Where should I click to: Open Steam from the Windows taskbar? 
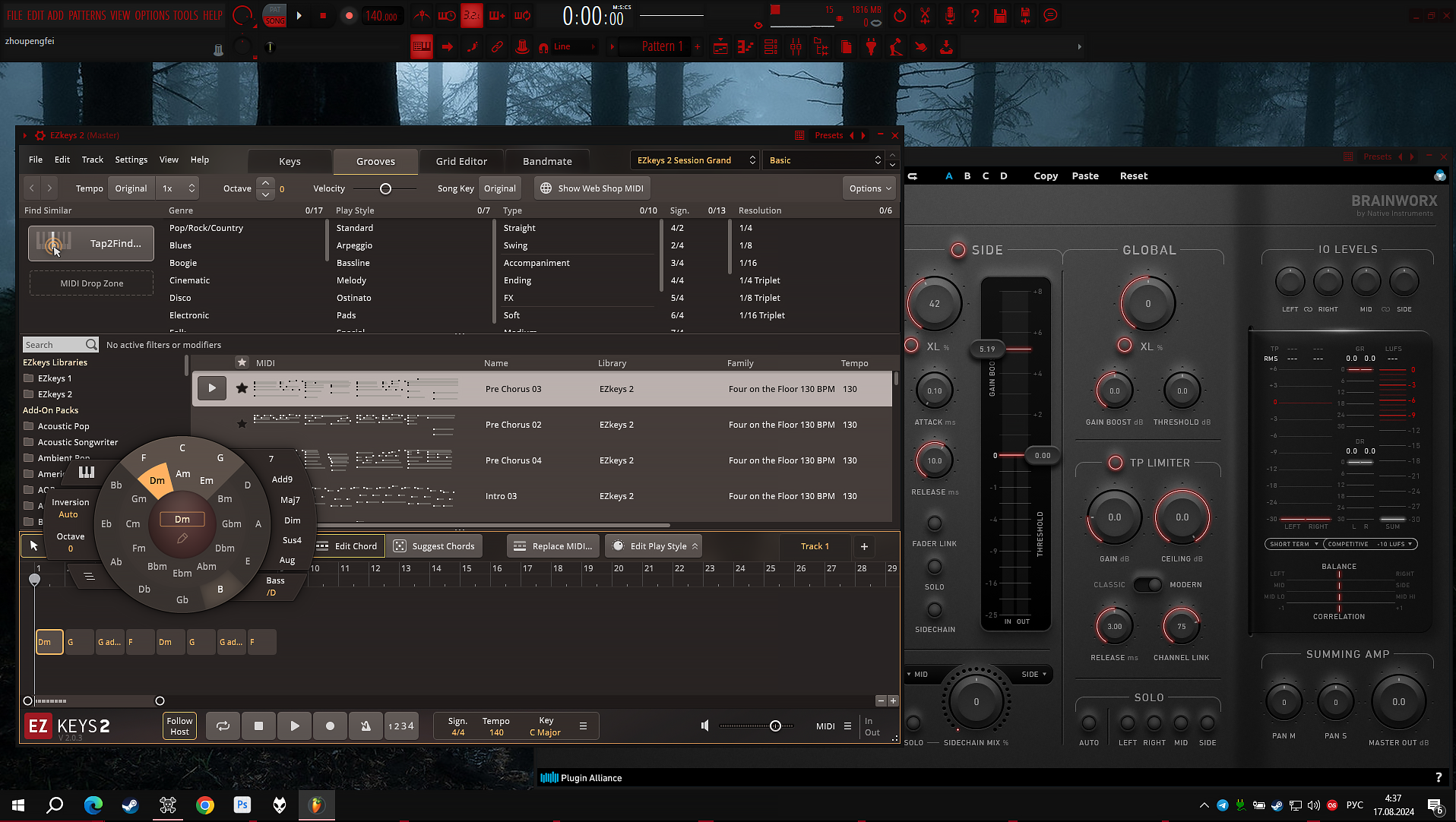(x=131, y=805)
